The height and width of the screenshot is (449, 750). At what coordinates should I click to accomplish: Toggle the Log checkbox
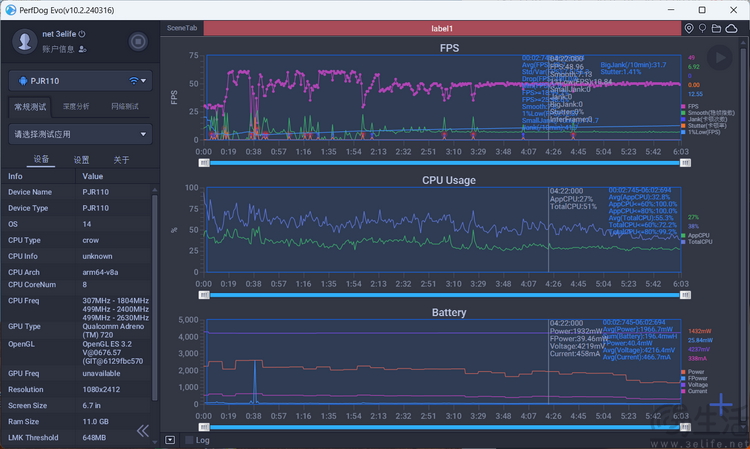tap(189, 440)
